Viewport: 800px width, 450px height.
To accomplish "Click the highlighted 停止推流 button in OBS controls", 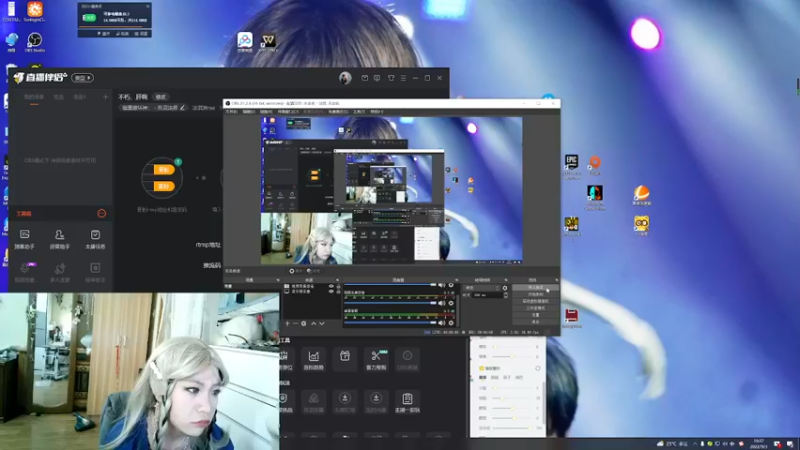I will [x=535, y=288].
